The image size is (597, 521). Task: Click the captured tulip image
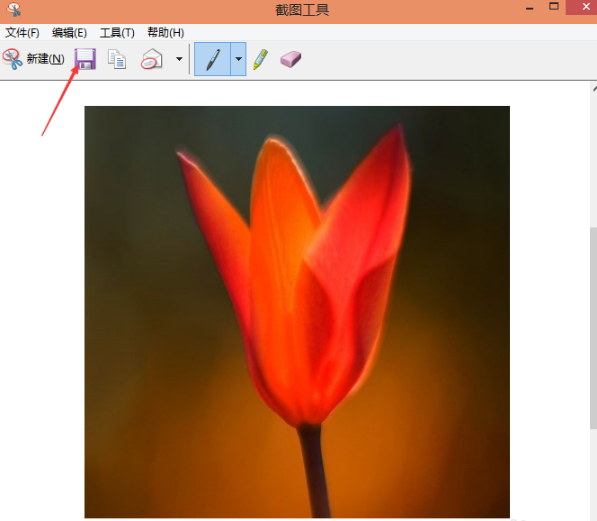297,312
